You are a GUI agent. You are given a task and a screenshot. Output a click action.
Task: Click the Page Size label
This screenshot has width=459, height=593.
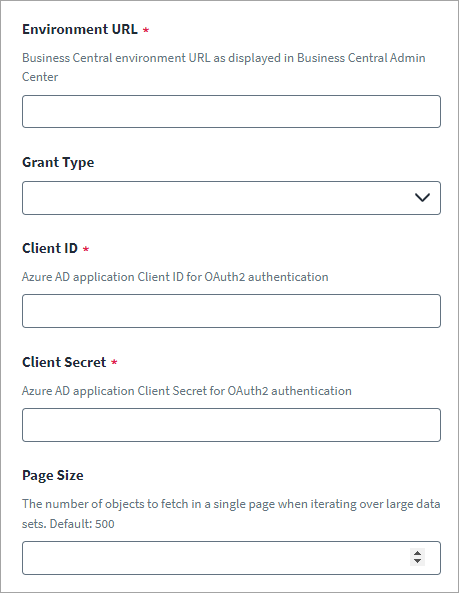click(x=53, y=475)
